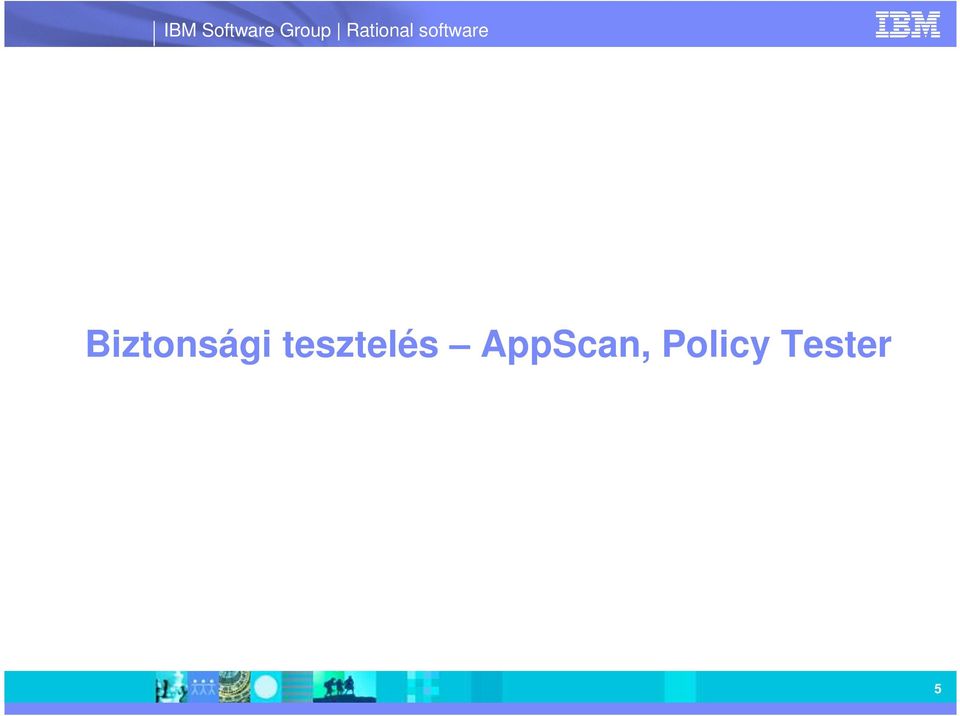
Task: Click the IBM logo in the header
Action: tap(907, 24)
